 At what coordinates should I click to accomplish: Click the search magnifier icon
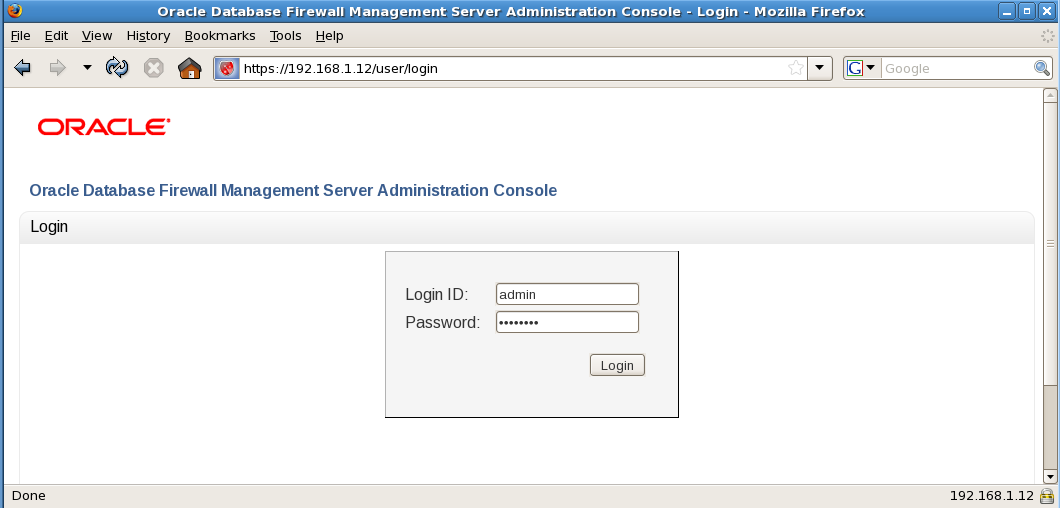click(1041, 68)
